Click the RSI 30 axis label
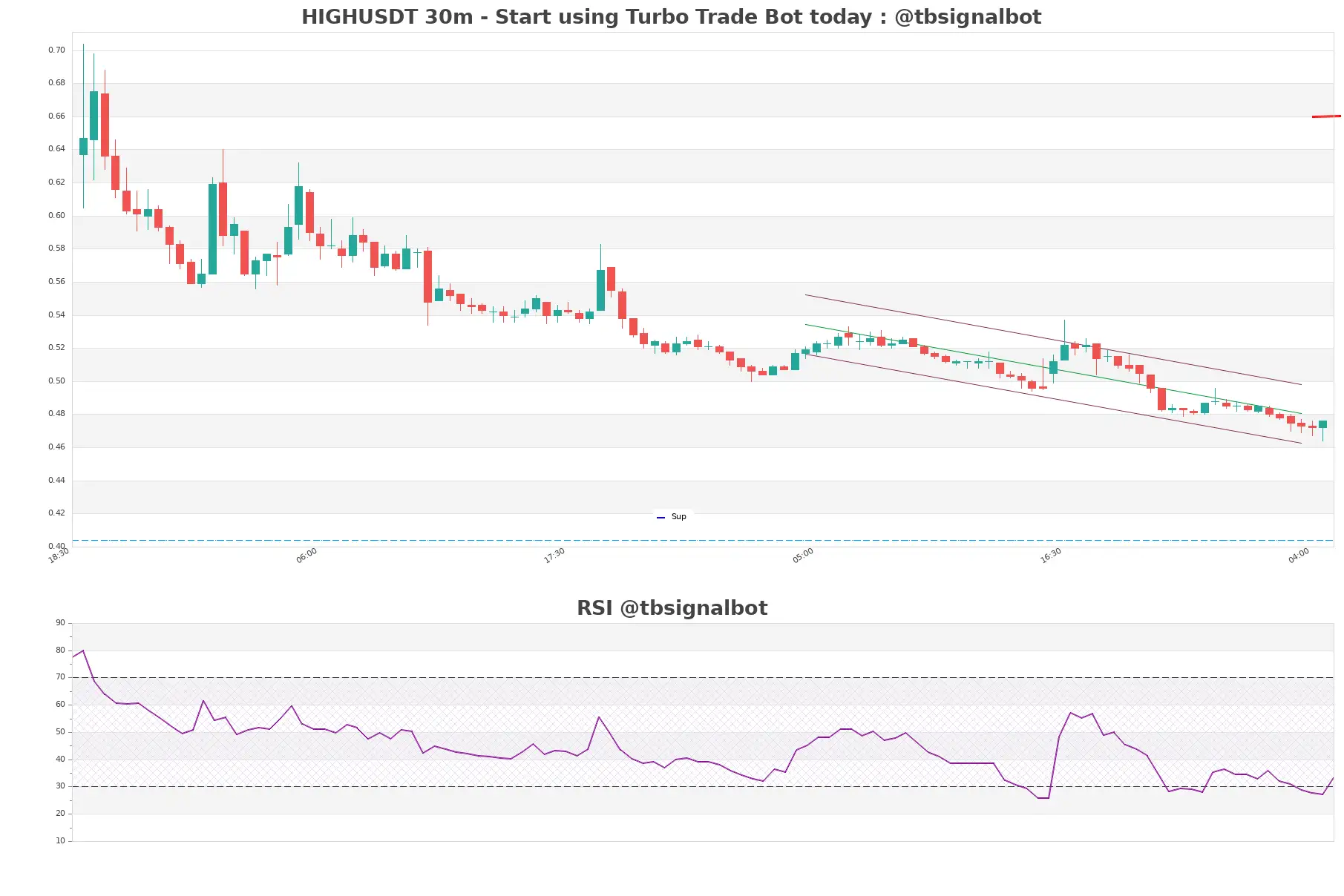 60,786
